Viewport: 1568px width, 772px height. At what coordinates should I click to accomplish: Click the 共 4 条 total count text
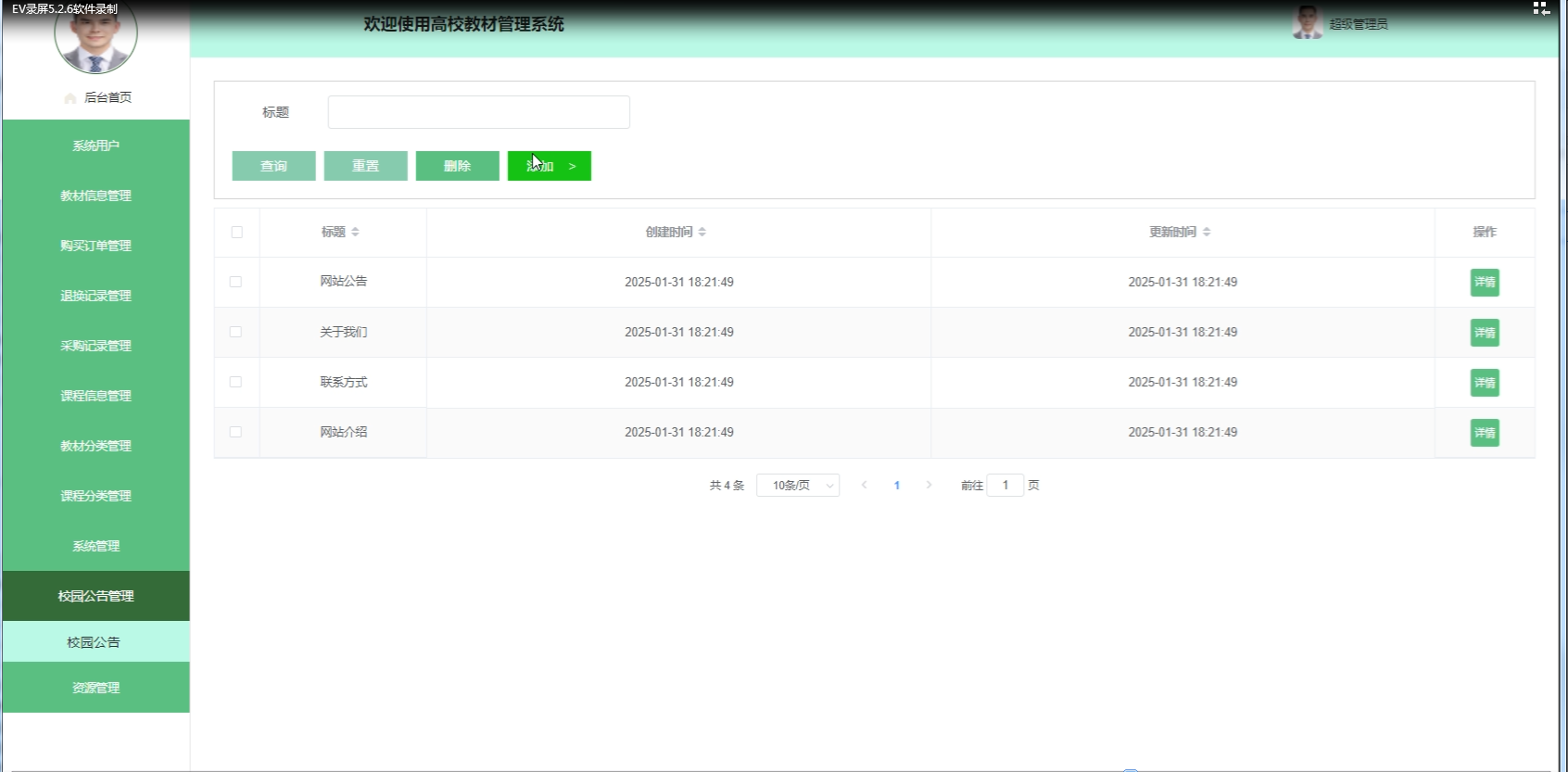[727, 485]
